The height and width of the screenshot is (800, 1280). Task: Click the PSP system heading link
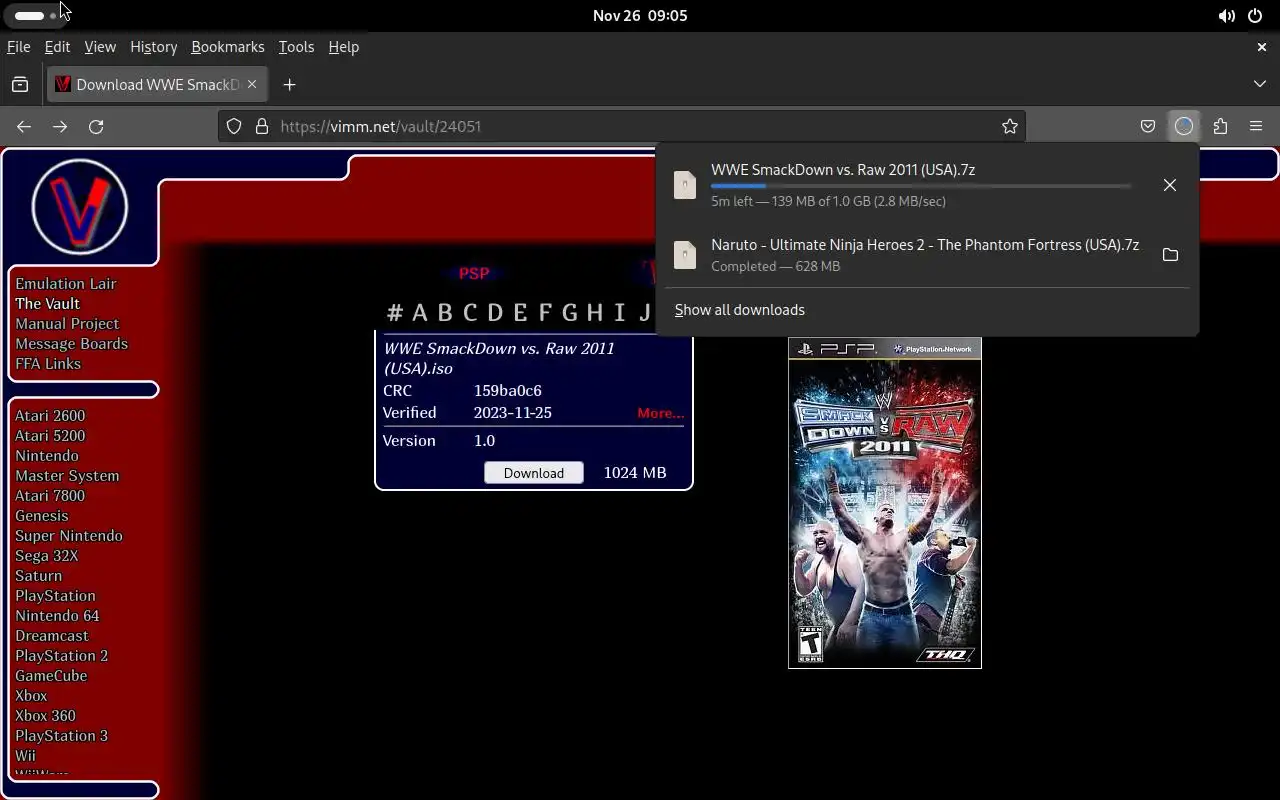[x=474, y=273]
